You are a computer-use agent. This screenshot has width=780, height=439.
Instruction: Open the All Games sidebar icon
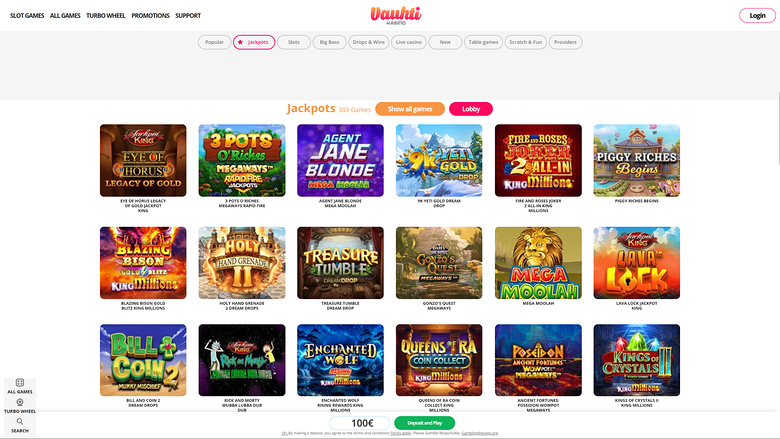coord(20,383)
